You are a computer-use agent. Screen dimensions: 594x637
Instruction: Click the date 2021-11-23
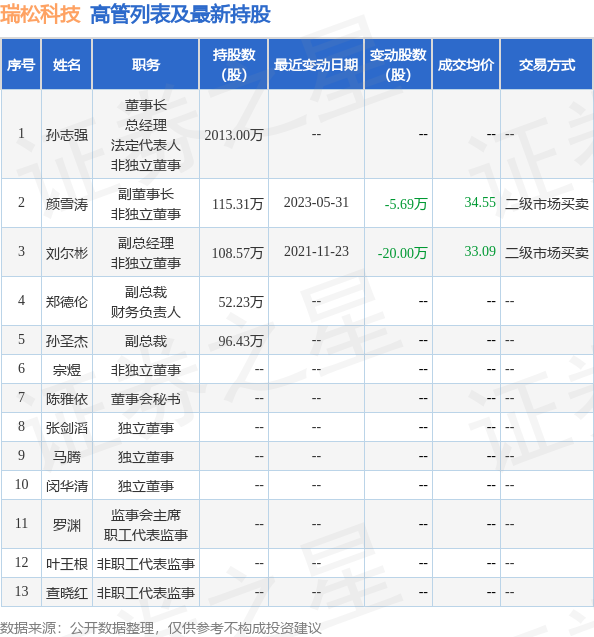(x=316, y=251)
